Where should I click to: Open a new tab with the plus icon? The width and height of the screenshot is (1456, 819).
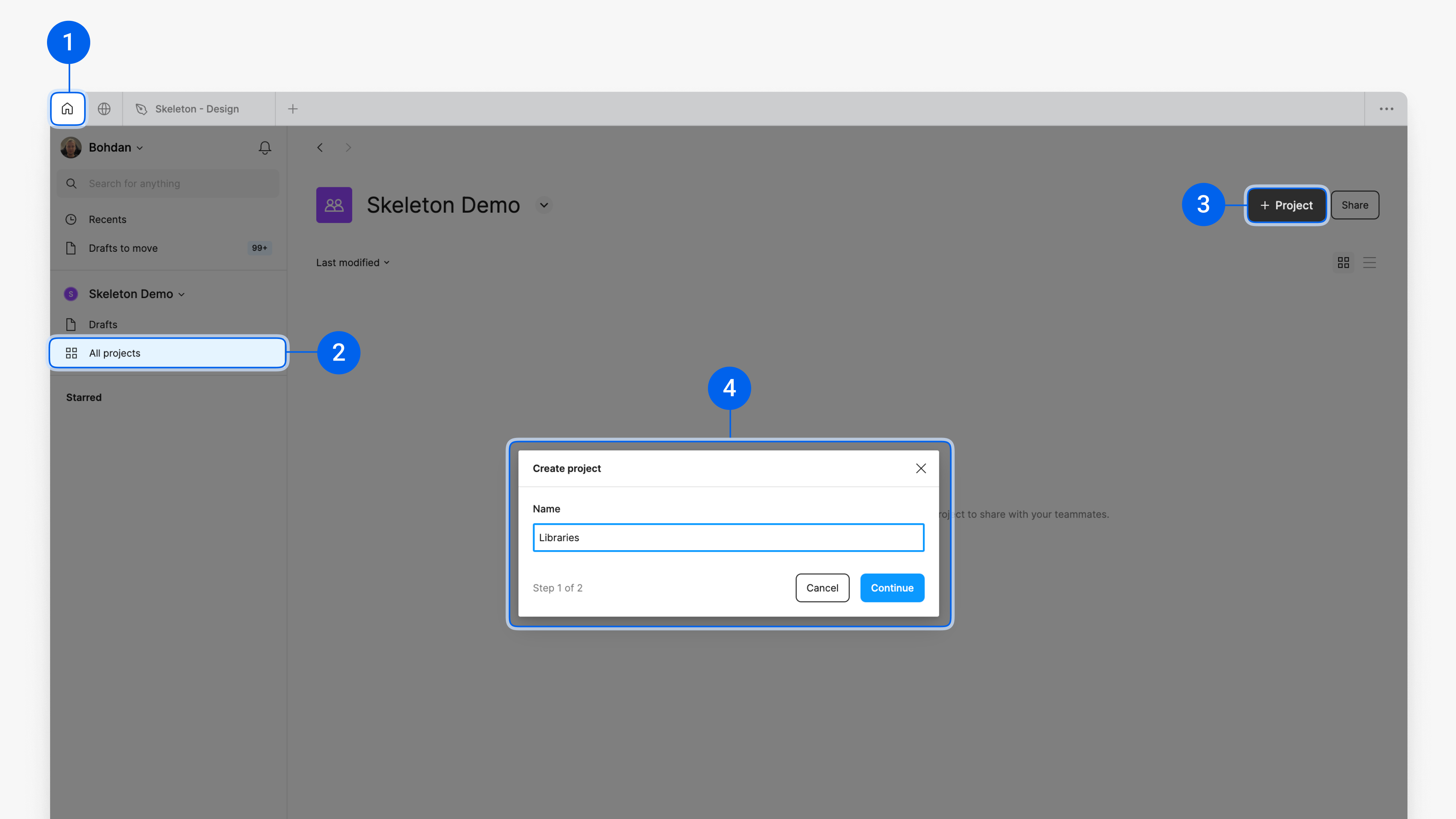[x=293, y=108]
